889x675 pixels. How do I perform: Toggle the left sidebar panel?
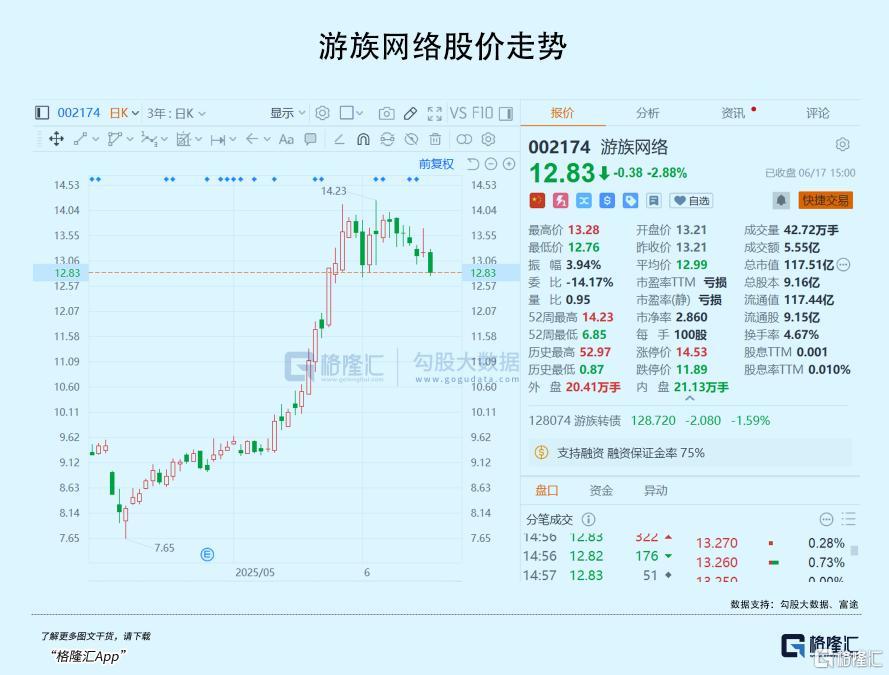pos(42,113)
